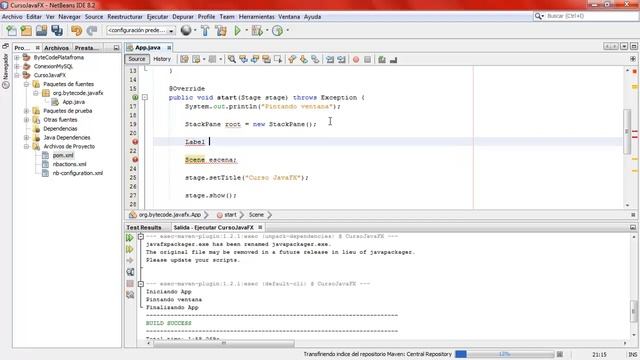Select nbactions.xml in the project tree

[69, 164]
